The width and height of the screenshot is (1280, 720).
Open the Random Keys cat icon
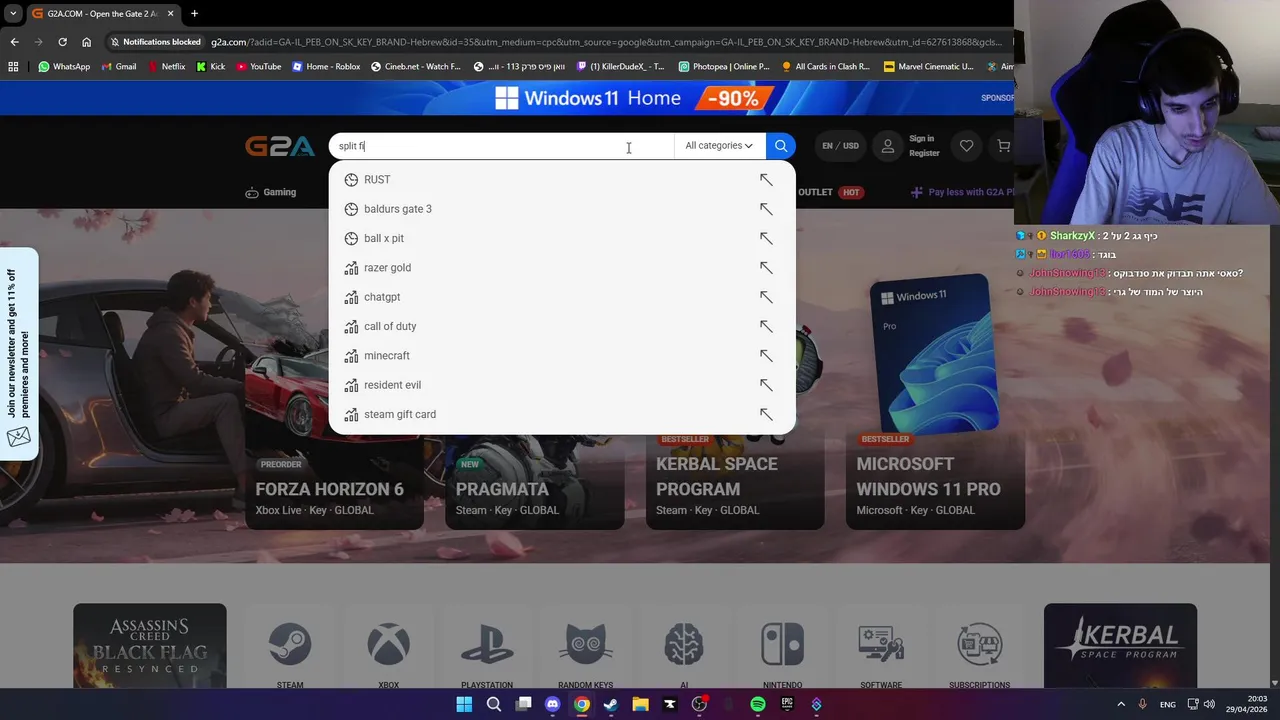click(x=585, y=645)
